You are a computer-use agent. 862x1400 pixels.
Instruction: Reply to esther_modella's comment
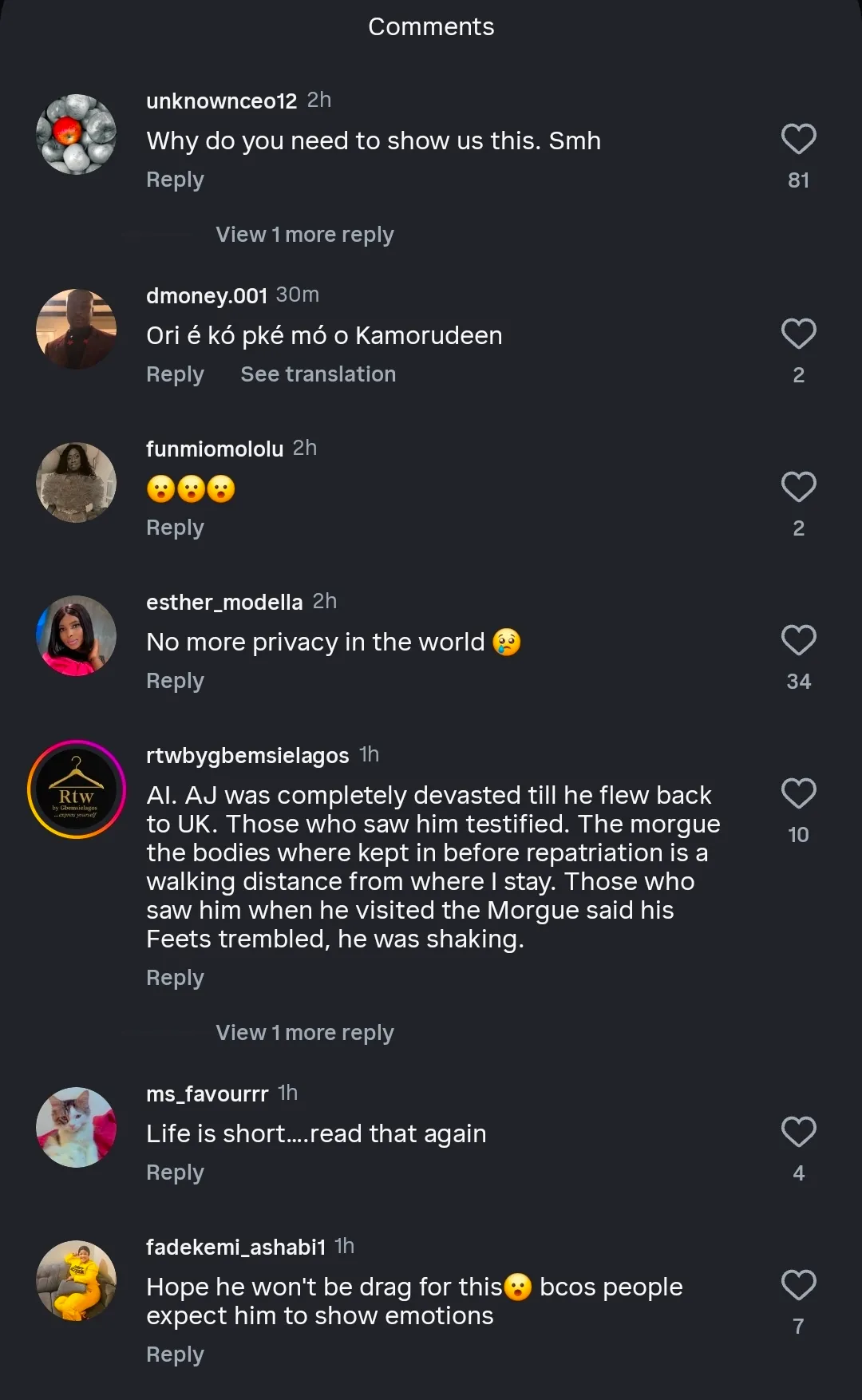(x=175, y=681)
